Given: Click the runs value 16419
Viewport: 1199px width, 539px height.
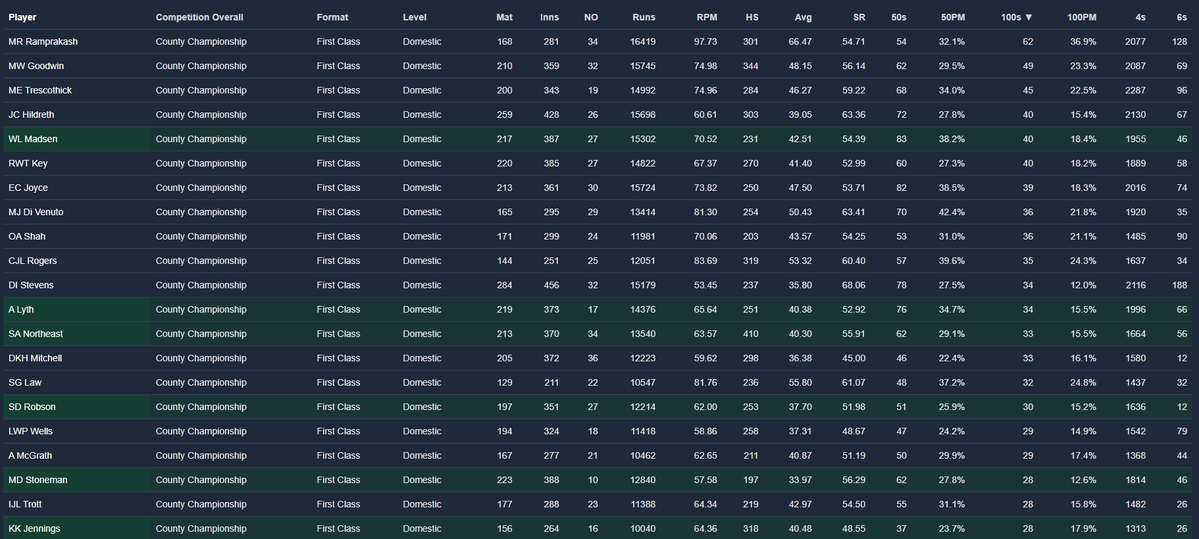Looking at the screenshot, I should [x=643, y=41].
